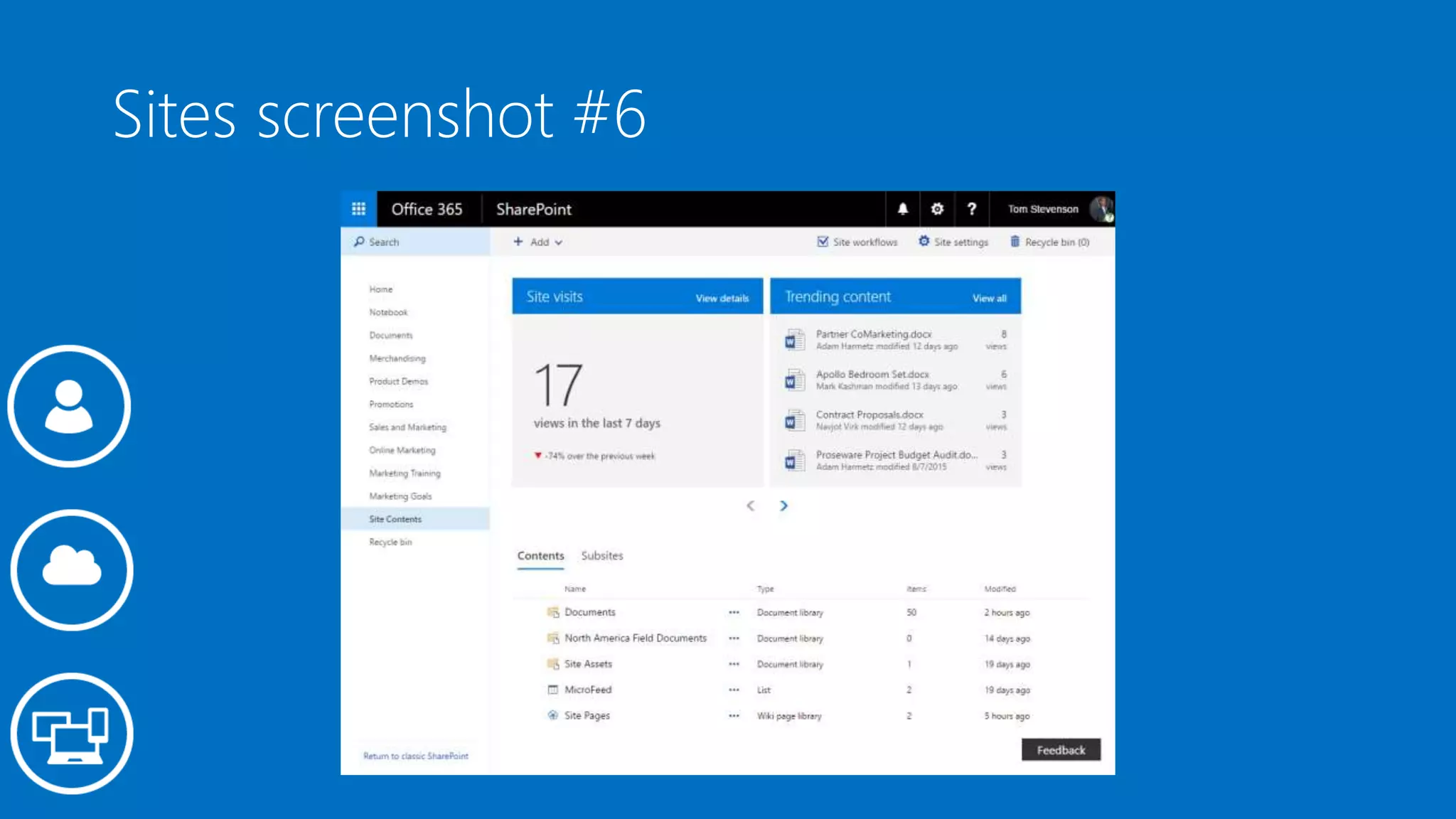Open Marketing Training in left navigation
The height and width of the screenshot is (819, 1456).
[x=405, y=473]
